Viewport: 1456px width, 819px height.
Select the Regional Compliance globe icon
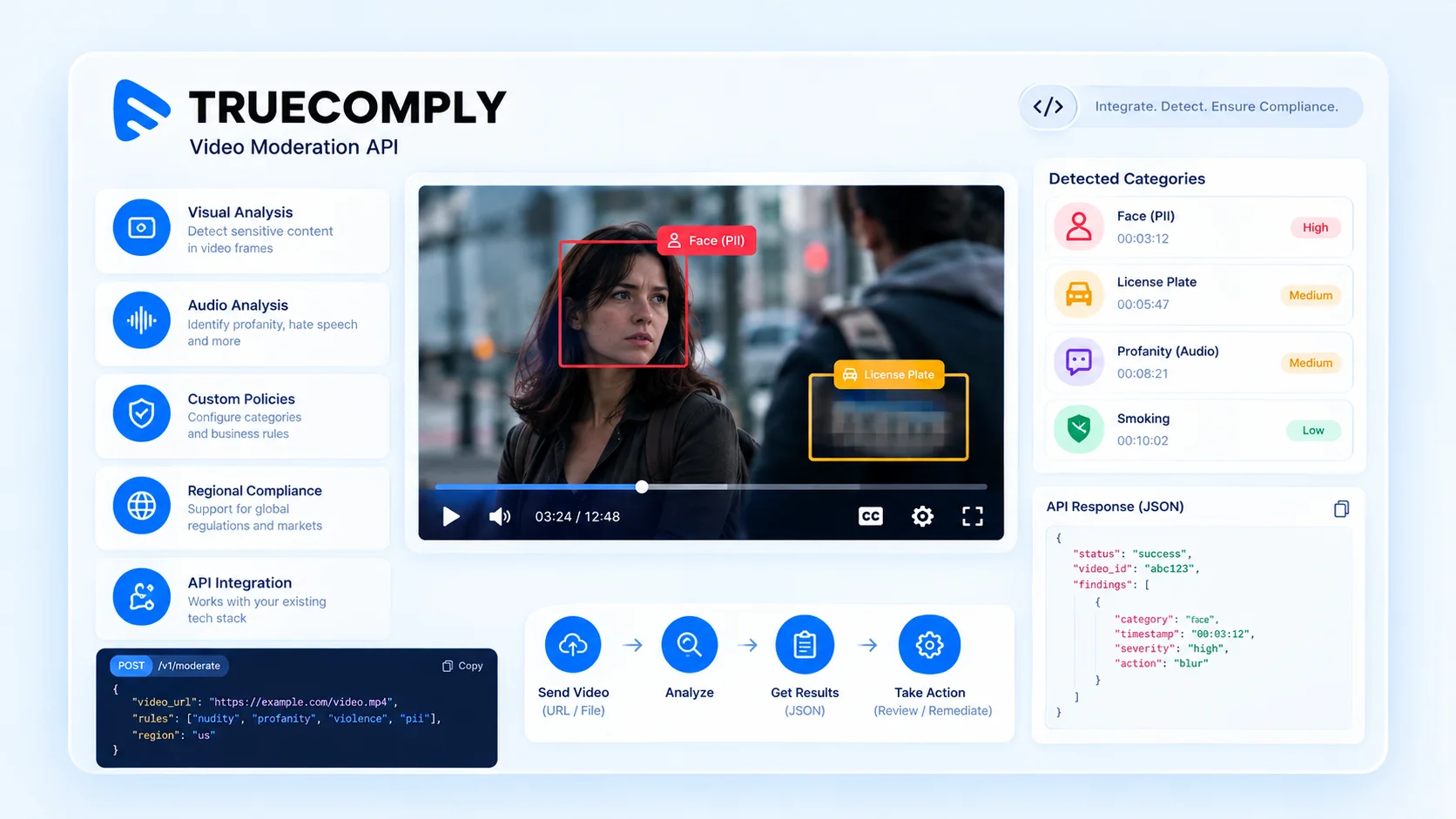(x=141, y=506)
